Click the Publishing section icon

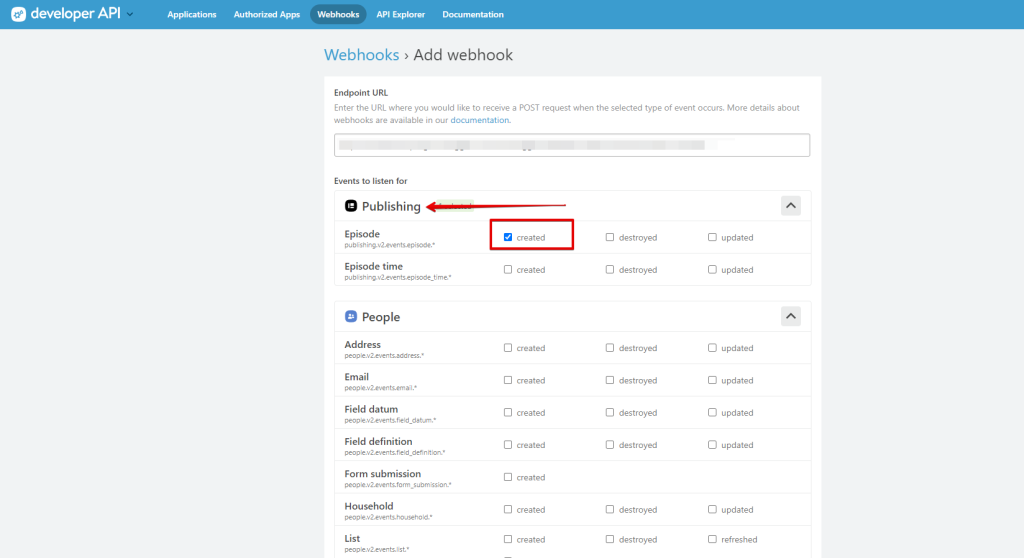351,206
